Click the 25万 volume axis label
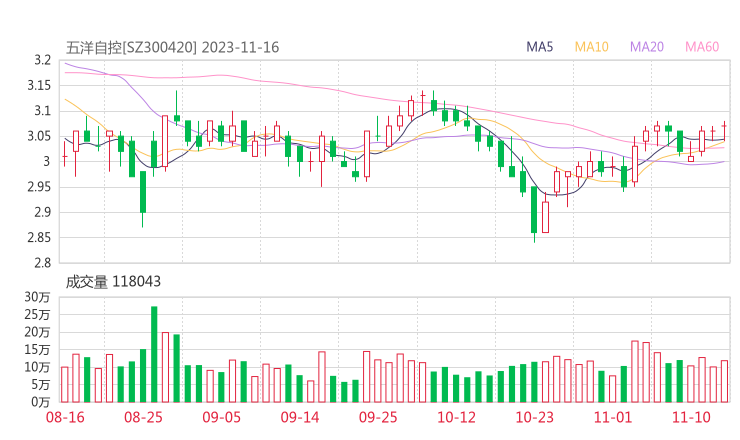This screenshot has width=740, height=440. pos(37,314)
